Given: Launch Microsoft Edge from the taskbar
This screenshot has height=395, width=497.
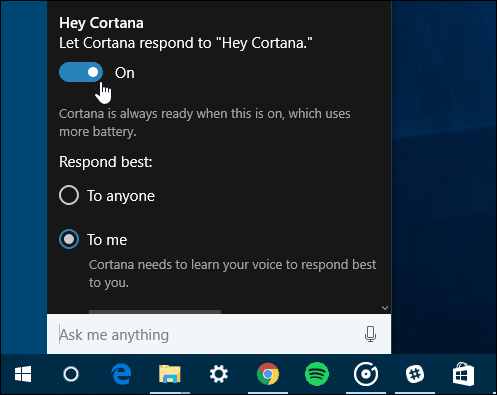Looking at the screenshot, I should coord(121,374).
